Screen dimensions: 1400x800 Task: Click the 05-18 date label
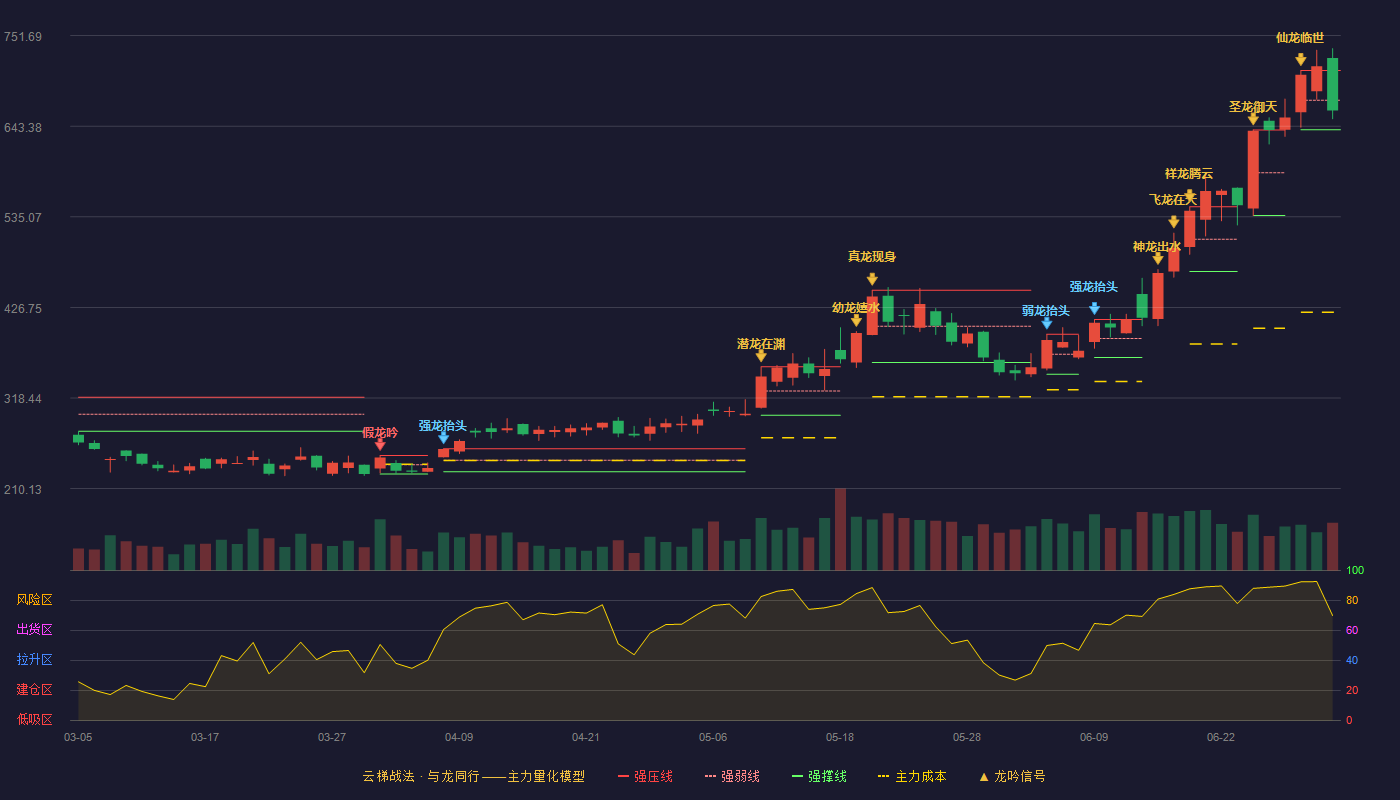tap(840, 737)
